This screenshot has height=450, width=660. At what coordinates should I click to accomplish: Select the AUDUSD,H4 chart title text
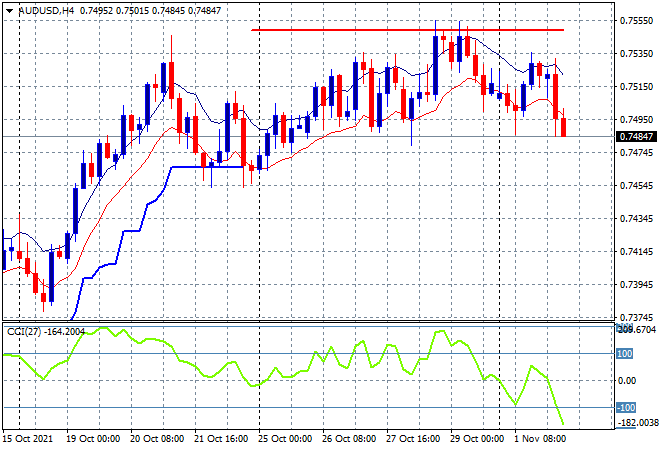click(x=47, y=11)
